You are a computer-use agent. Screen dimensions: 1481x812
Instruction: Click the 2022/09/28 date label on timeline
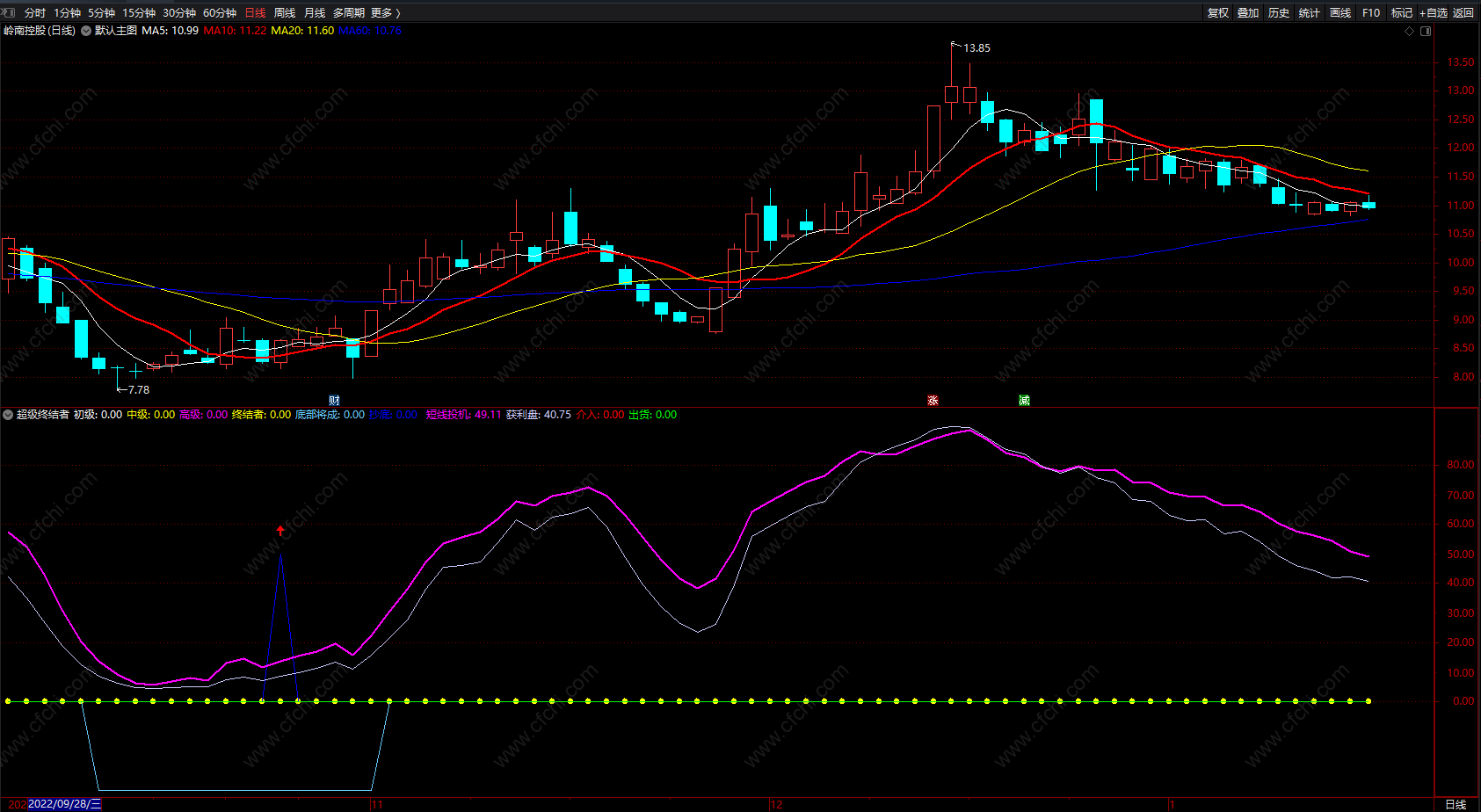(x=64, y=804)
